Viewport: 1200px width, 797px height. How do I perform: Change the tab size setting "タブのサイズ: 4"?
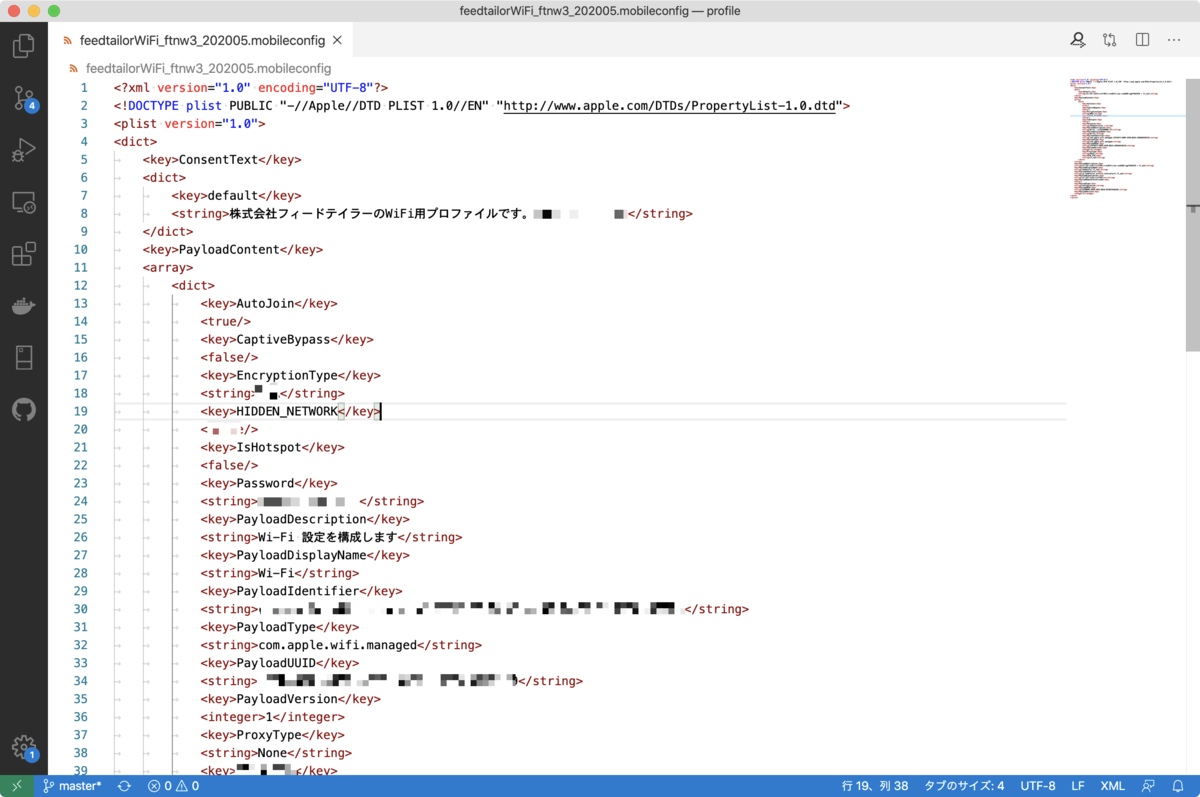964,786
